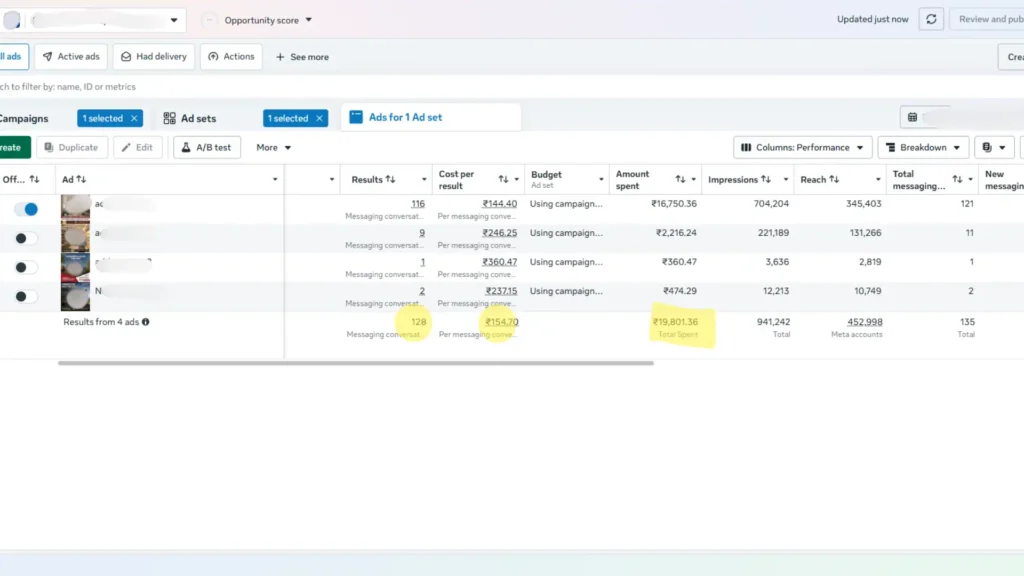
Task: Sort by Impressions column arrows
Action: pyautogui.click(x=766, y=180)
